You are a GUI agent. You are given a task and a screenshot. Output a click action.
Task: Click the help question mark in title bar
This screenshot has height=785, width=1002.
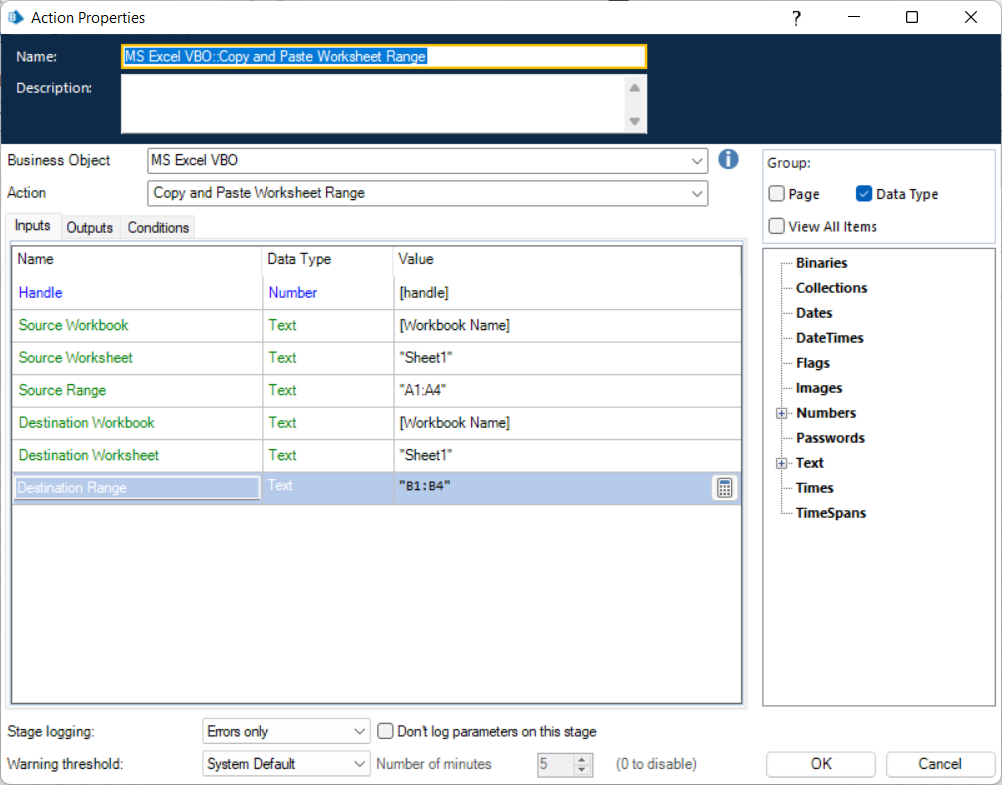(x=796, y=18)
